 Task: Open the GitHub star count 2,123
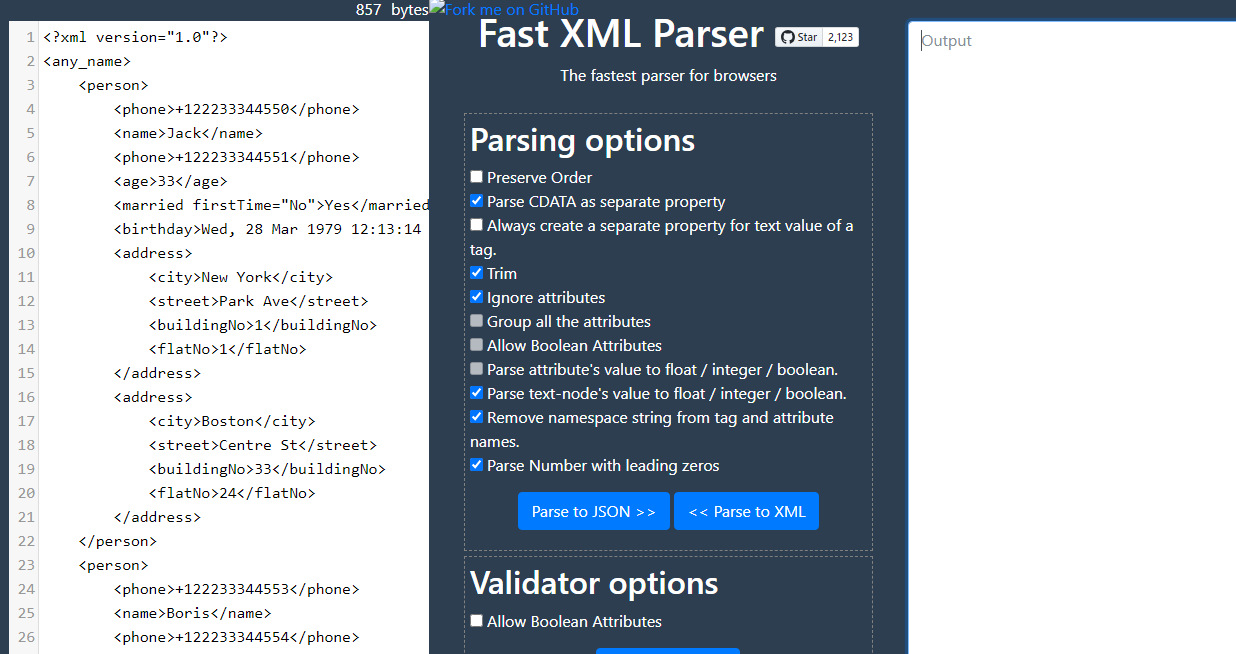[x=841, y=38]
